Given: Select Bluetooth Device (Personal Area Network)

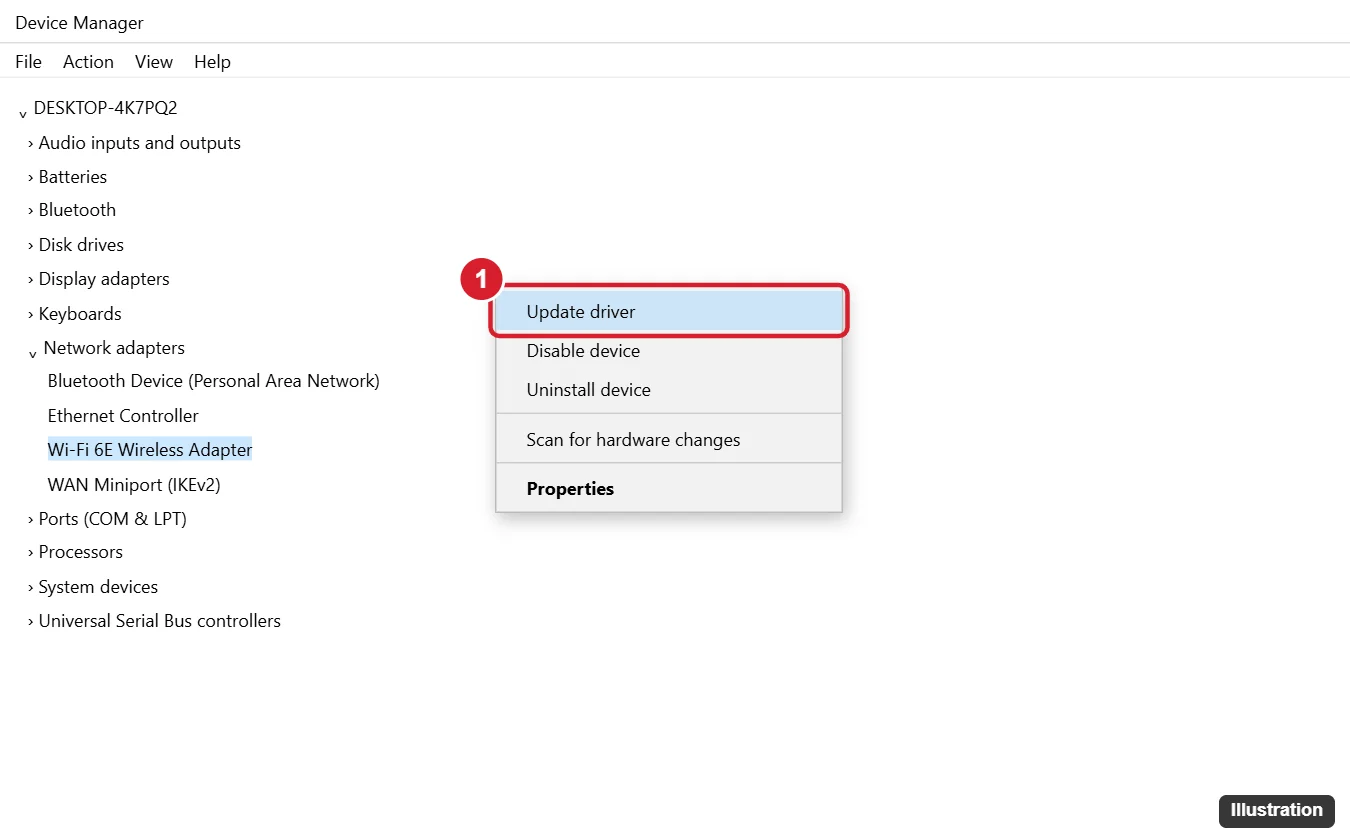Looking at the screenshot, I should point(214,381).
